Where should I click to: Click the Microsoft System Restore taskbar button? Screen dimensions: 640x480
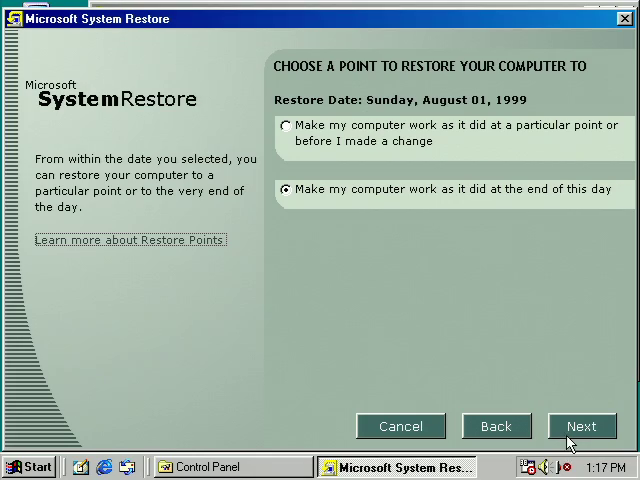pyautogui.click(x=397, y=467)
